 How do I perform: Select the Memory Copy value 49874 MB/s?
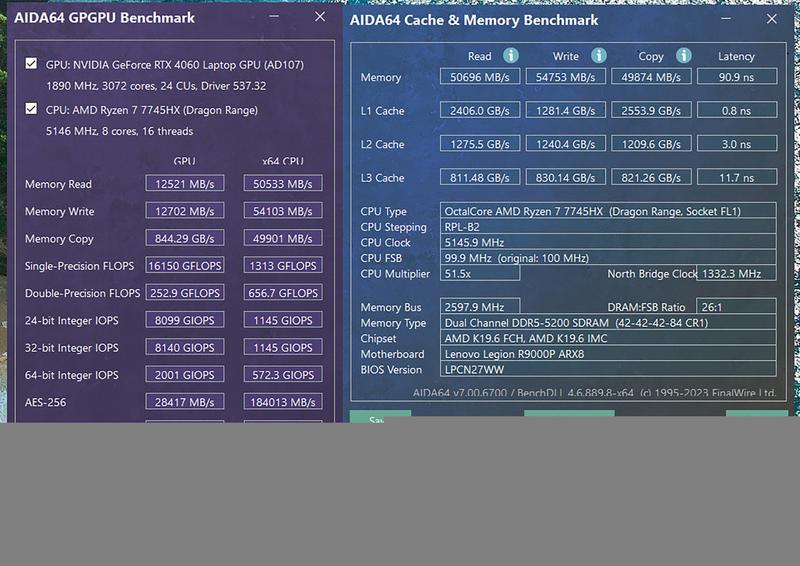pos(651,77)
